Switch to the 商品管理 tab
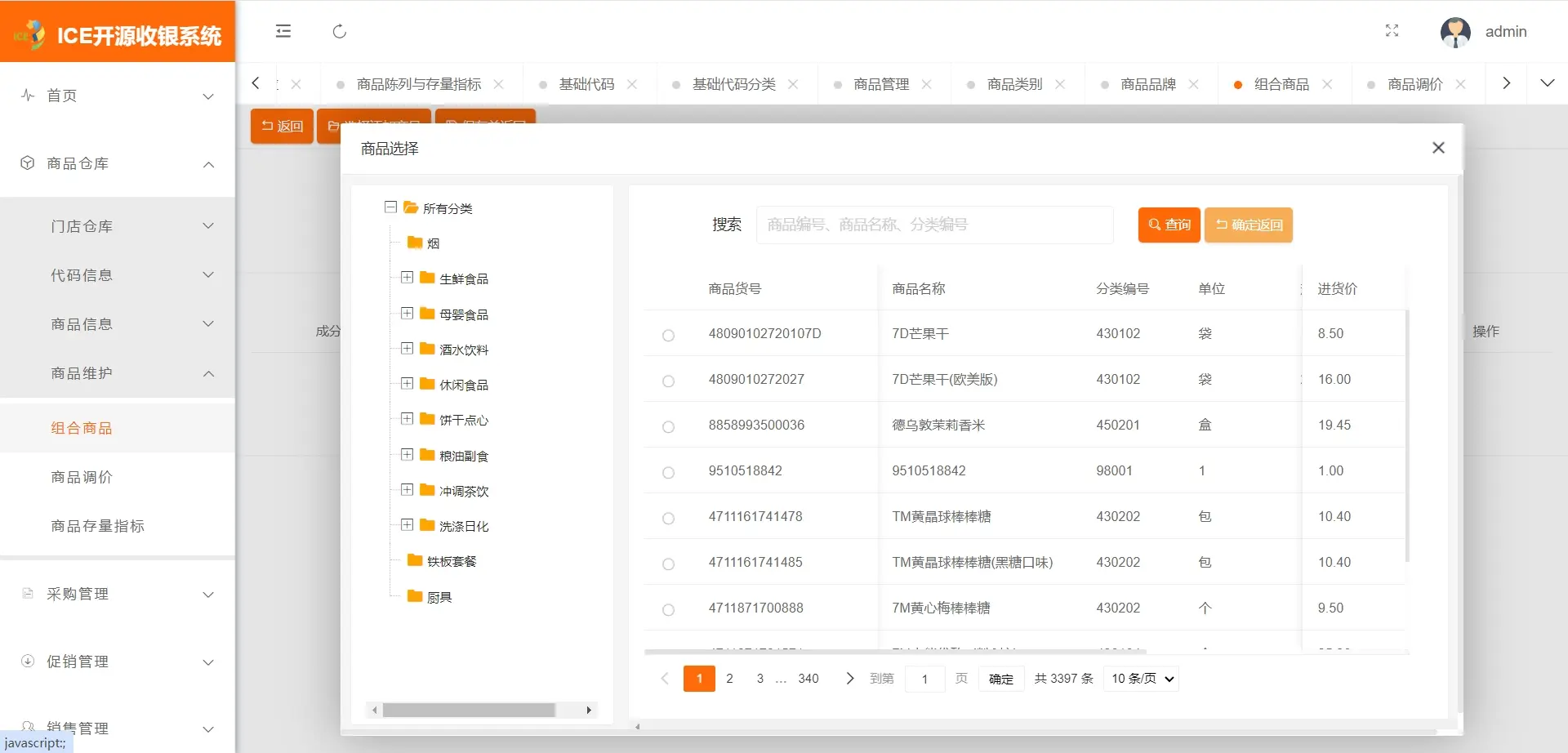The width and height of the screenshot is (1568, 753). coord(881,84)
